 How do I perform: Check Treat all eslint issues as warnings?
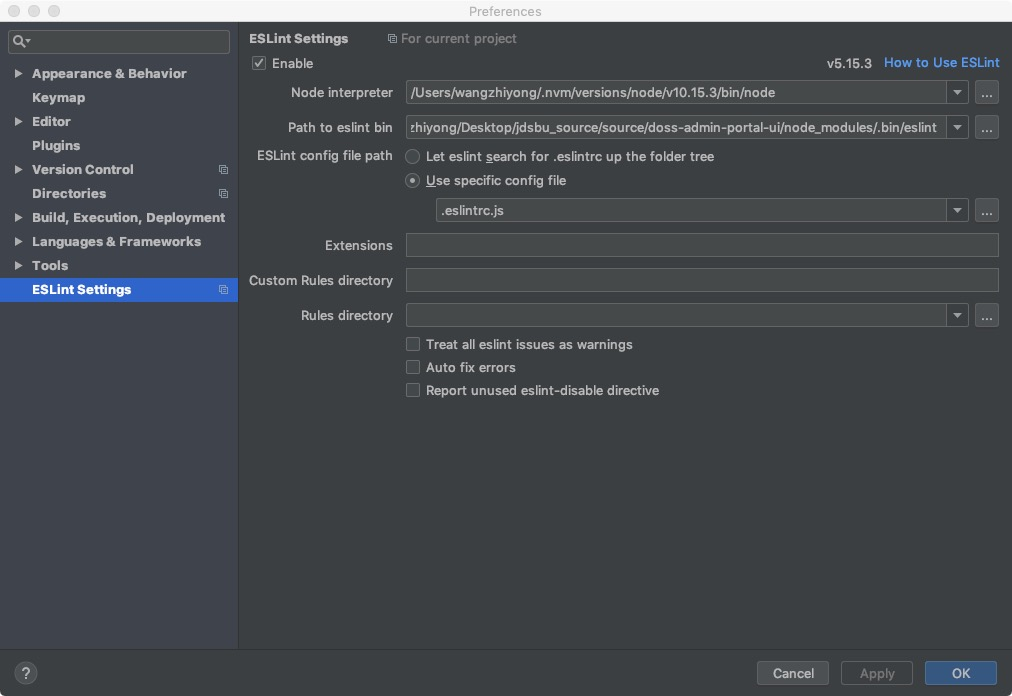[x=413, y=344]
